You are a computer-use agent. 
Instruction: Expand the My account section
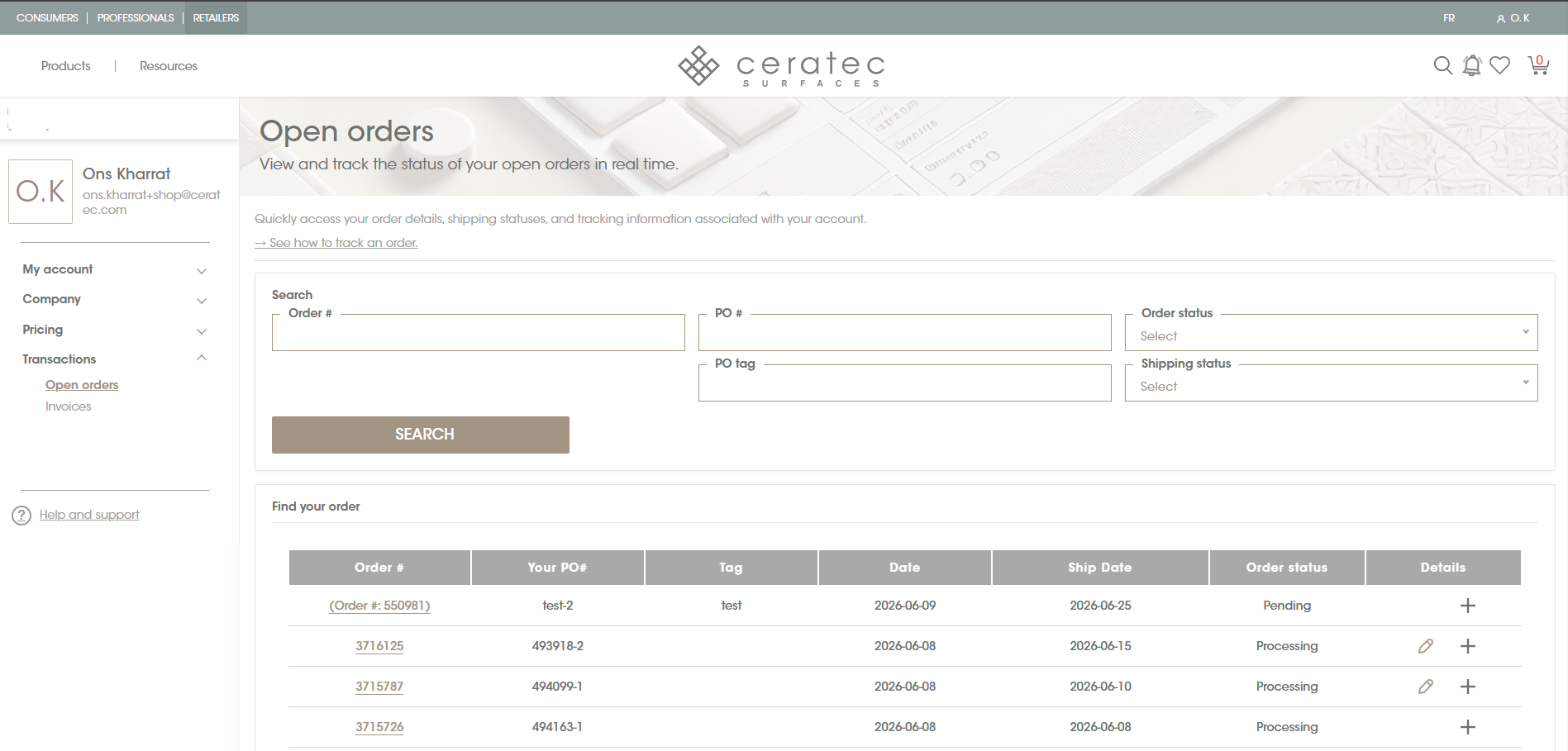coord(114,269)
